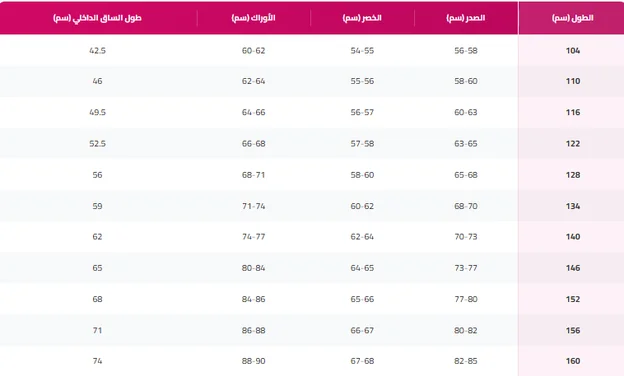Highlight inseam value 49.5 in row 116
Screen dimensions: 624x376
point(98,112)
